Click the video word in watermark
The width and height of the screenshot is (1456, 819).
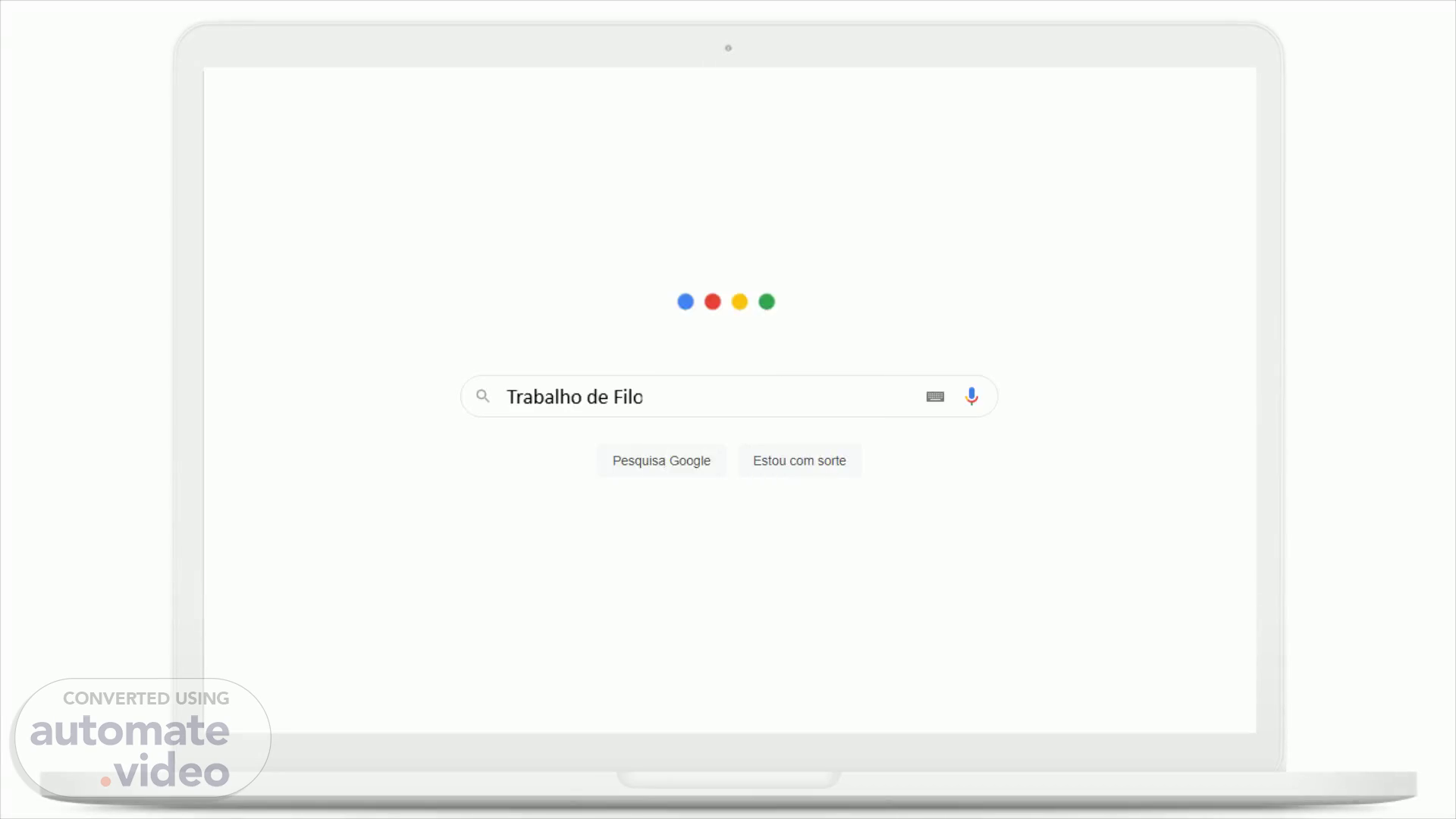(173, 771)
